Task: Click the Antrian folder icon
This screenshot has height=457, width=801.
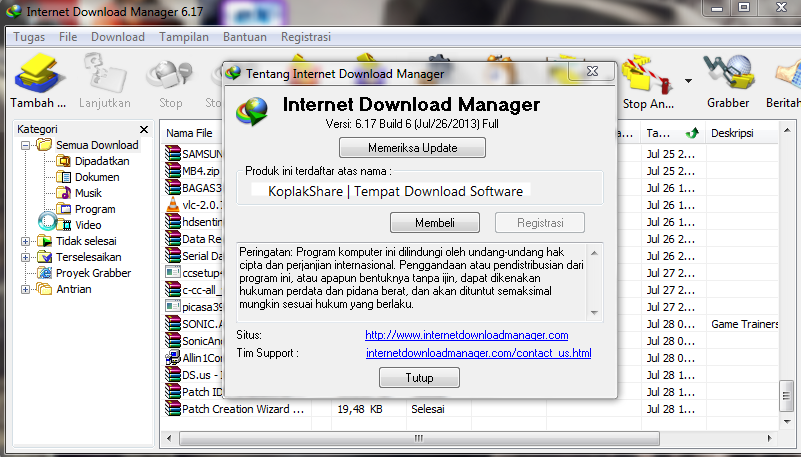Action: 44,289
